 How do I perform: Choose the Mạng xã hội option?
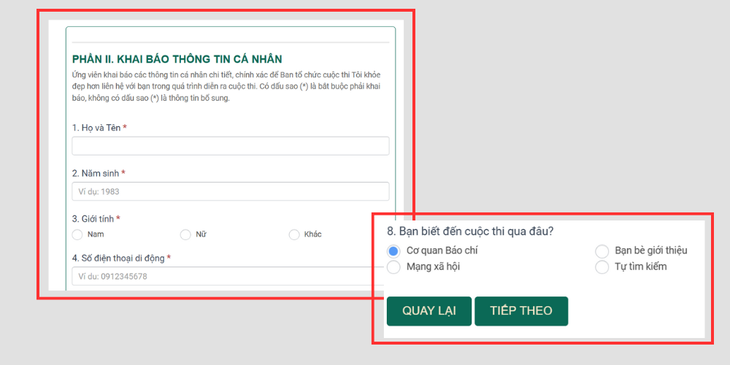pos(393,267)
